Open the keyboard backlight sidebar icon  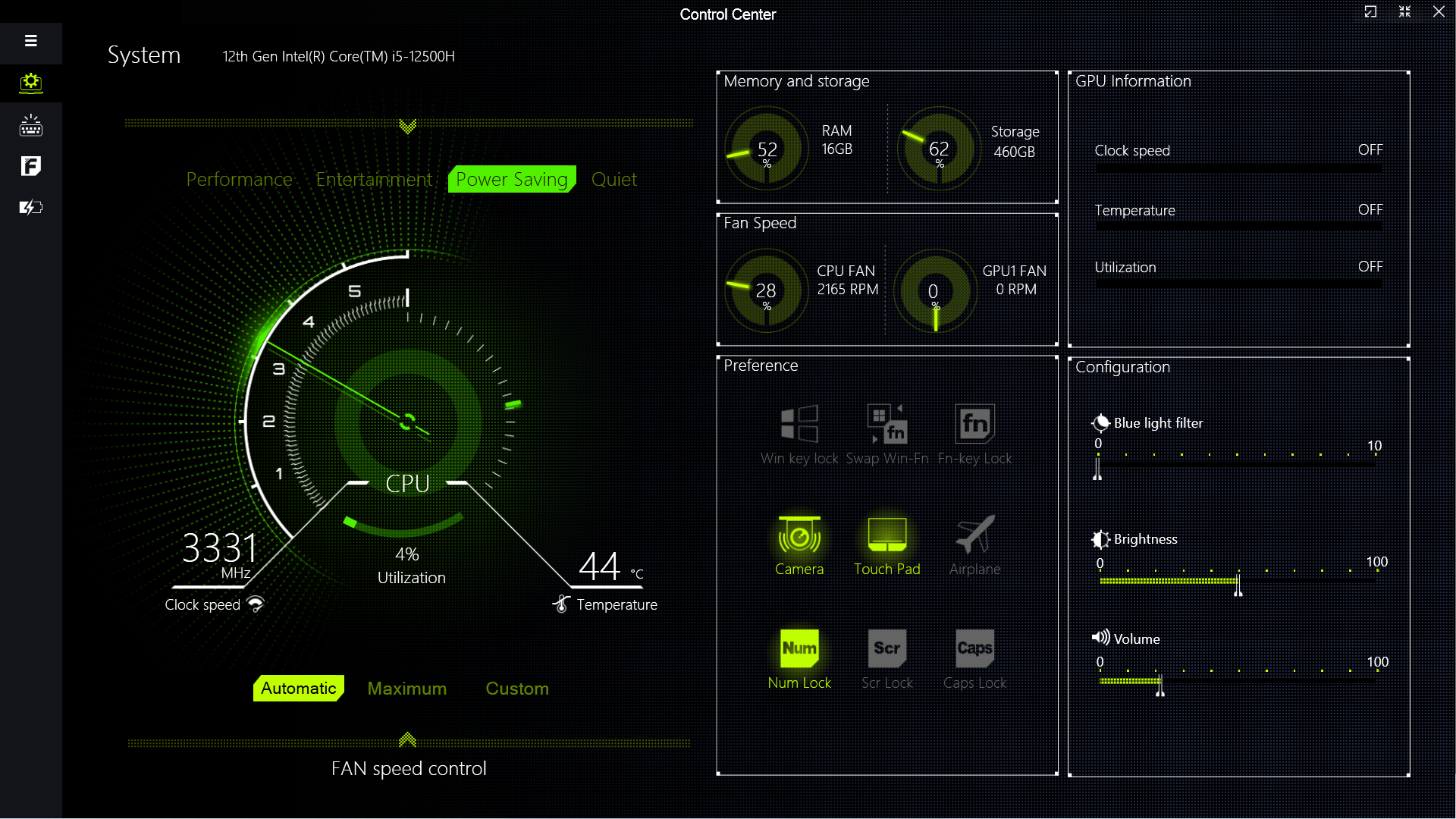[31, 125]
